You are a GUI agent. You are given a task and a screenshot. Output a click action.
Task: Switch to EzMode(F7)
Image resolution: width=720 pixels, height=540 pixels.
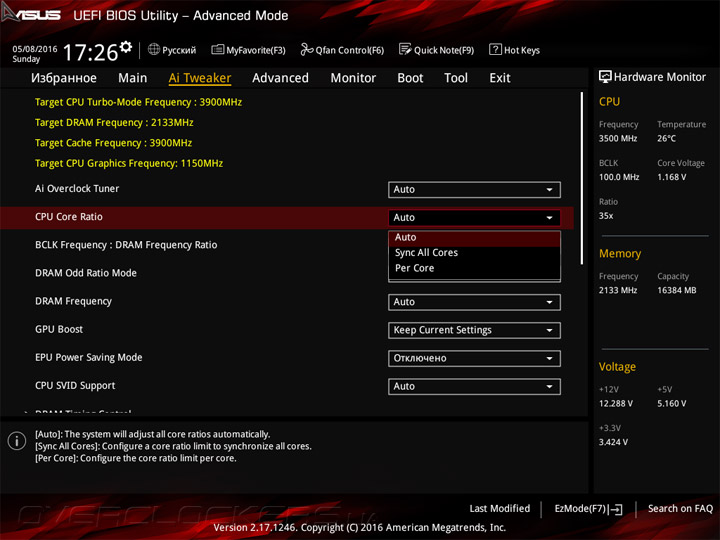coord(588,509)
